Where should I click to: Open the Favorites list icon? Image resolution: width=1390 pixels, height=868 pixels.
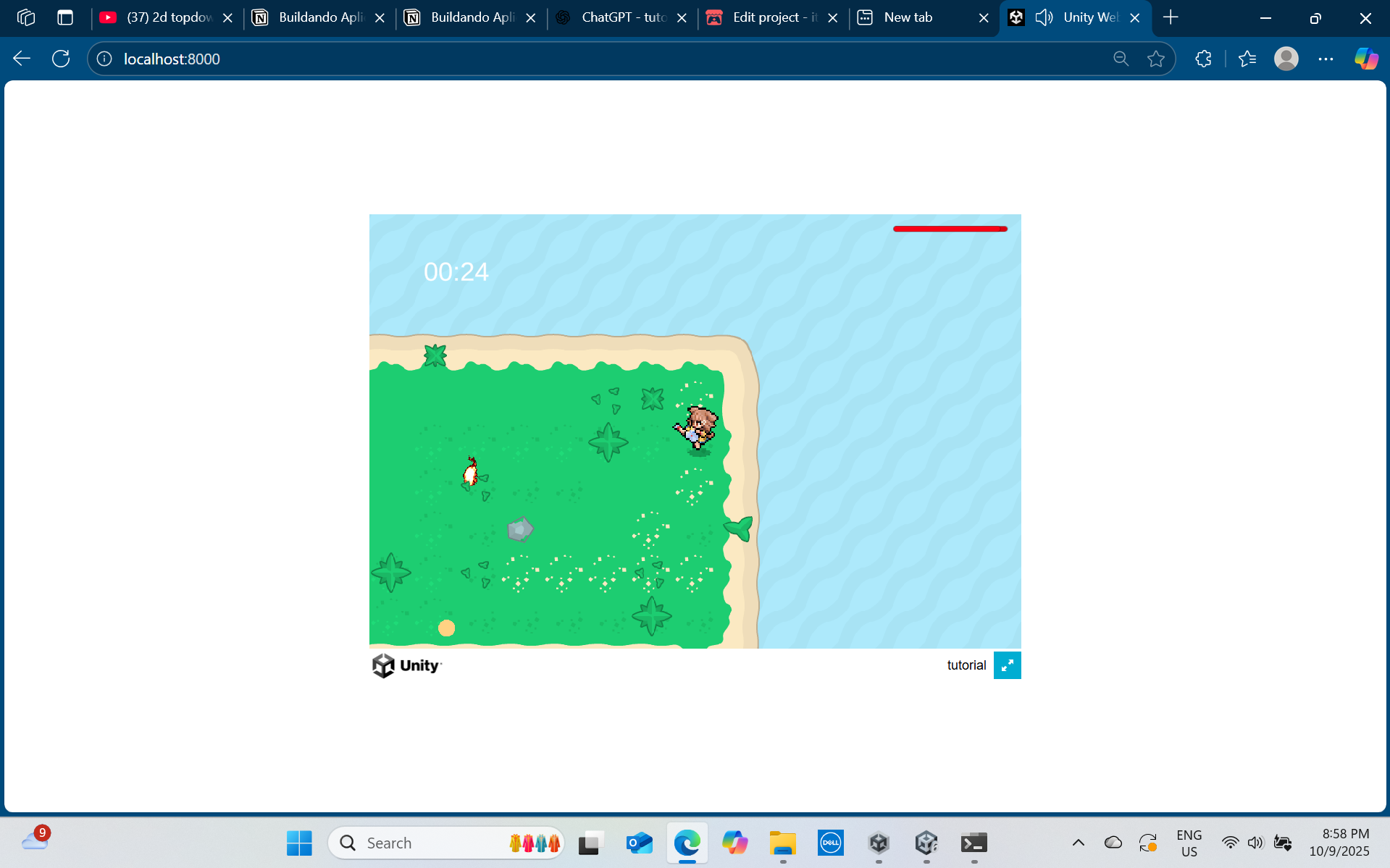(x=1247, y=59)
